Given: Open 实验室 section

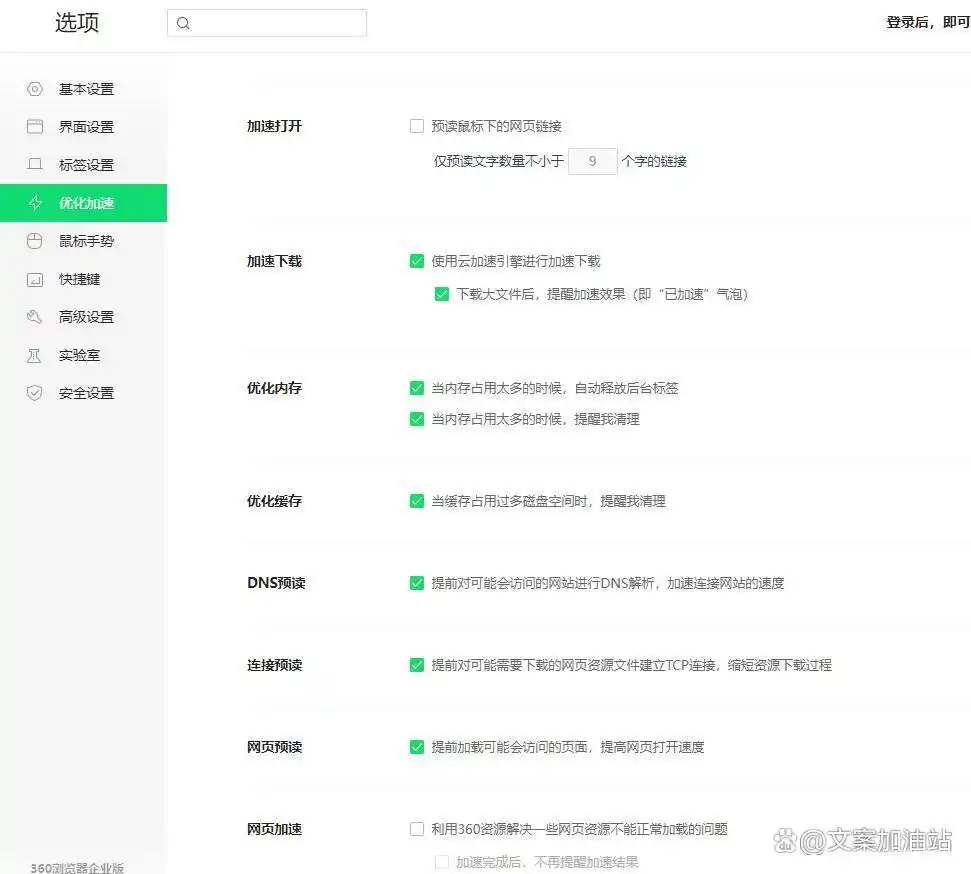Looking at the screenshot, I should [x=84, y=356].
